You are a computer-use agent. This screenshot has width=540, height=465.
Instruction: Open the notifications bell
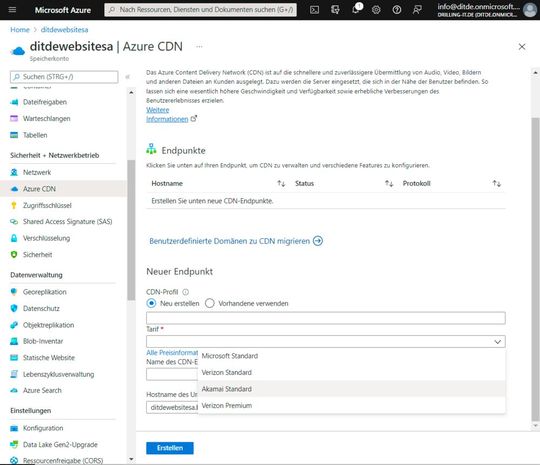356,10
